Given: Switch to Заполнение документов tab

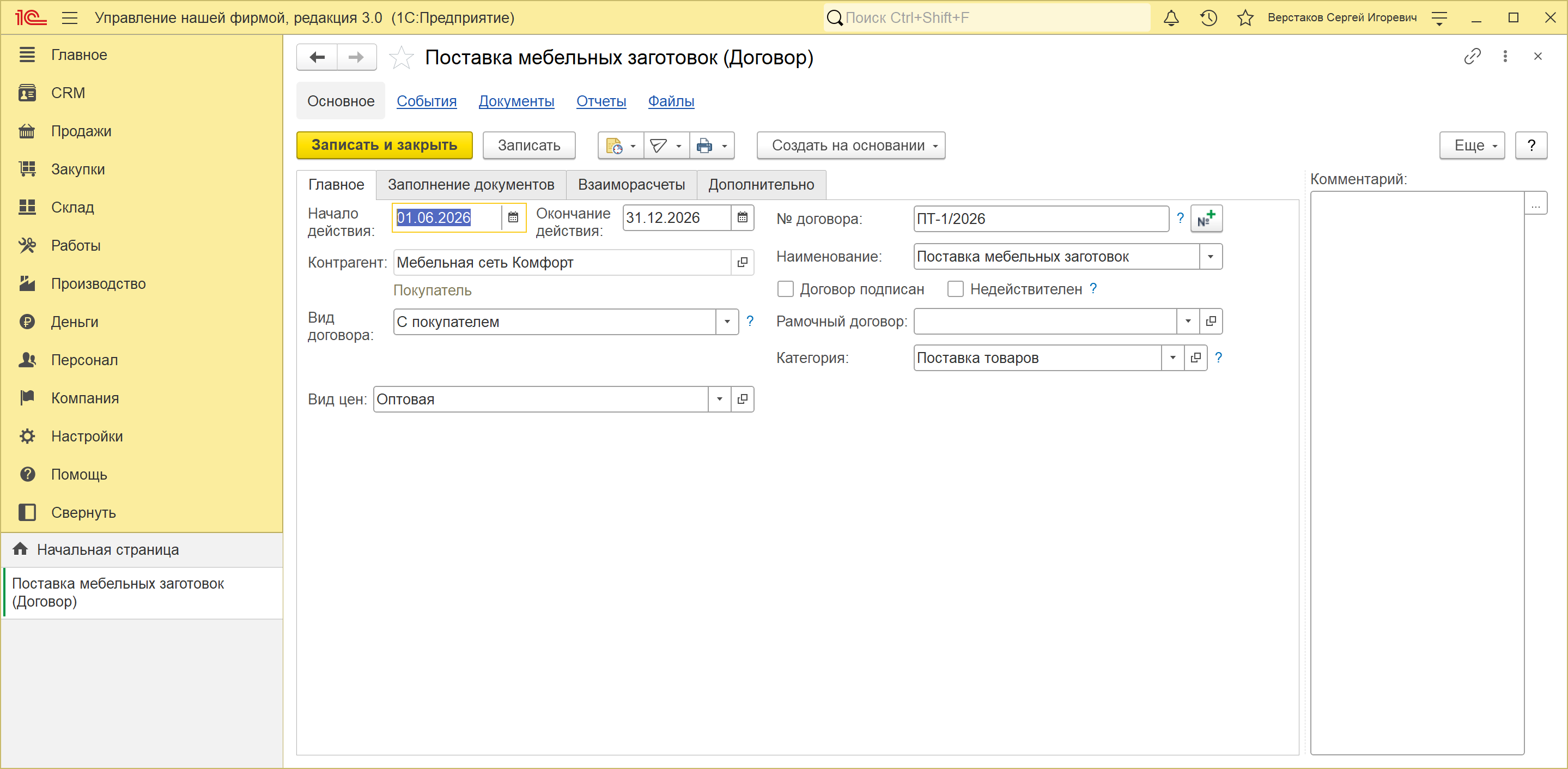Looking at the screenshot, I should [x=471, y=185].
